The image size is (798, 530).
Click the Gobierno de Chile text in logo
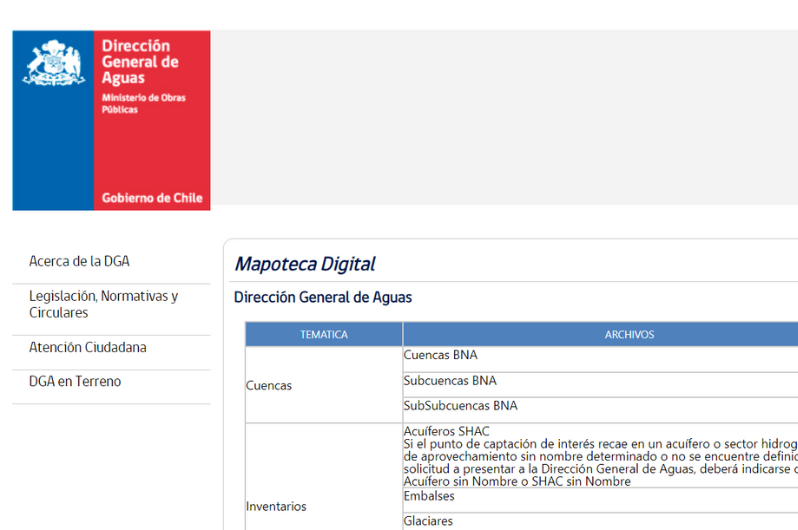pos(152,198)
